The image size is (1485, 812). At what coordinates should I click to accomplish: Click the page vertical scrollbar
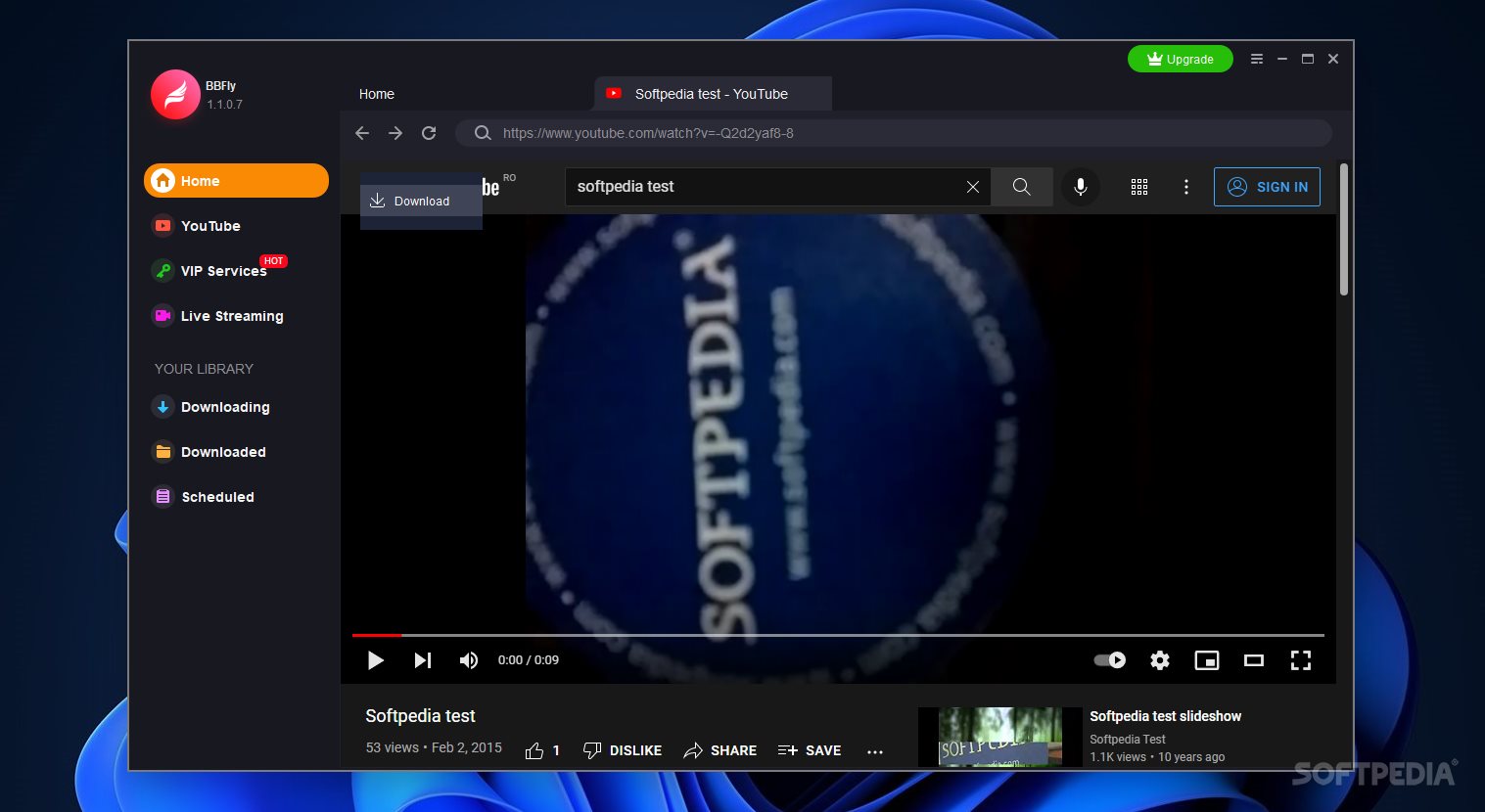1344,230
